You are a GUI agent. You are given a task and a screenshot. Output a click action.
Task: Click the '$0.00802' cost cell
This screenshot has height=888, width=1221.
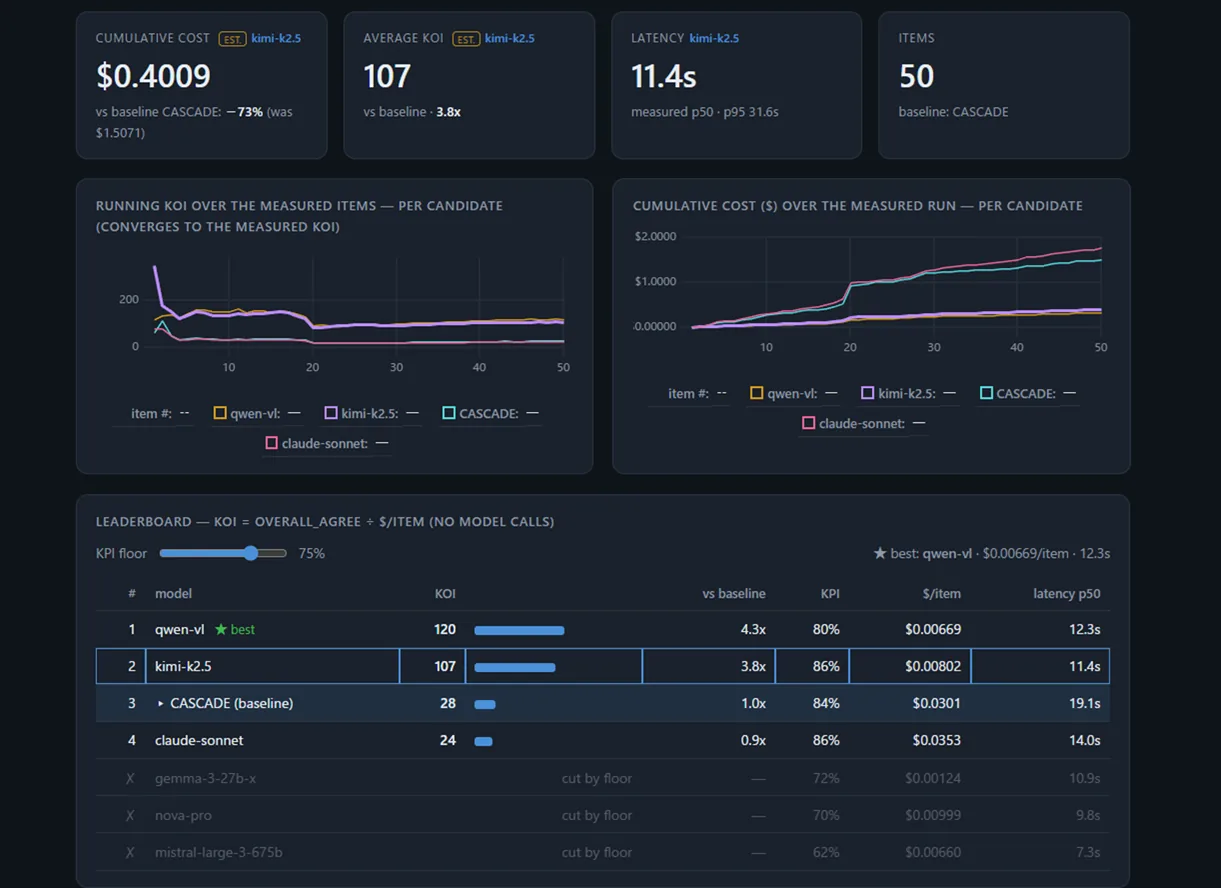click(x=933, y=666)
